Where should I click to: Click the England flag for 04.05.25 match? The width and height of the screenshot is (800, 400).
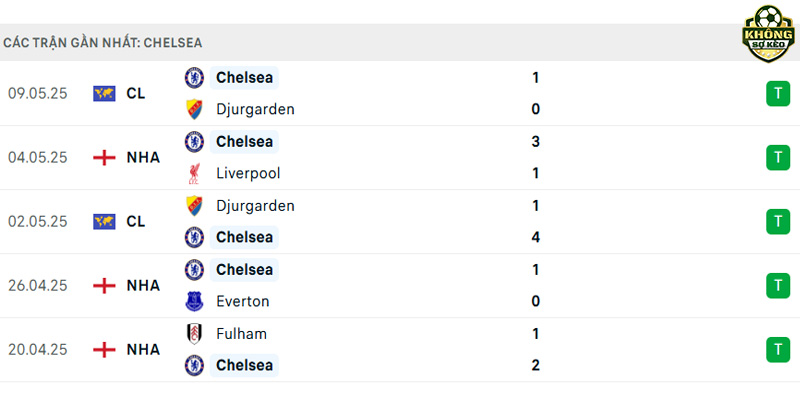pyautogui.click(x=104, y=158)
